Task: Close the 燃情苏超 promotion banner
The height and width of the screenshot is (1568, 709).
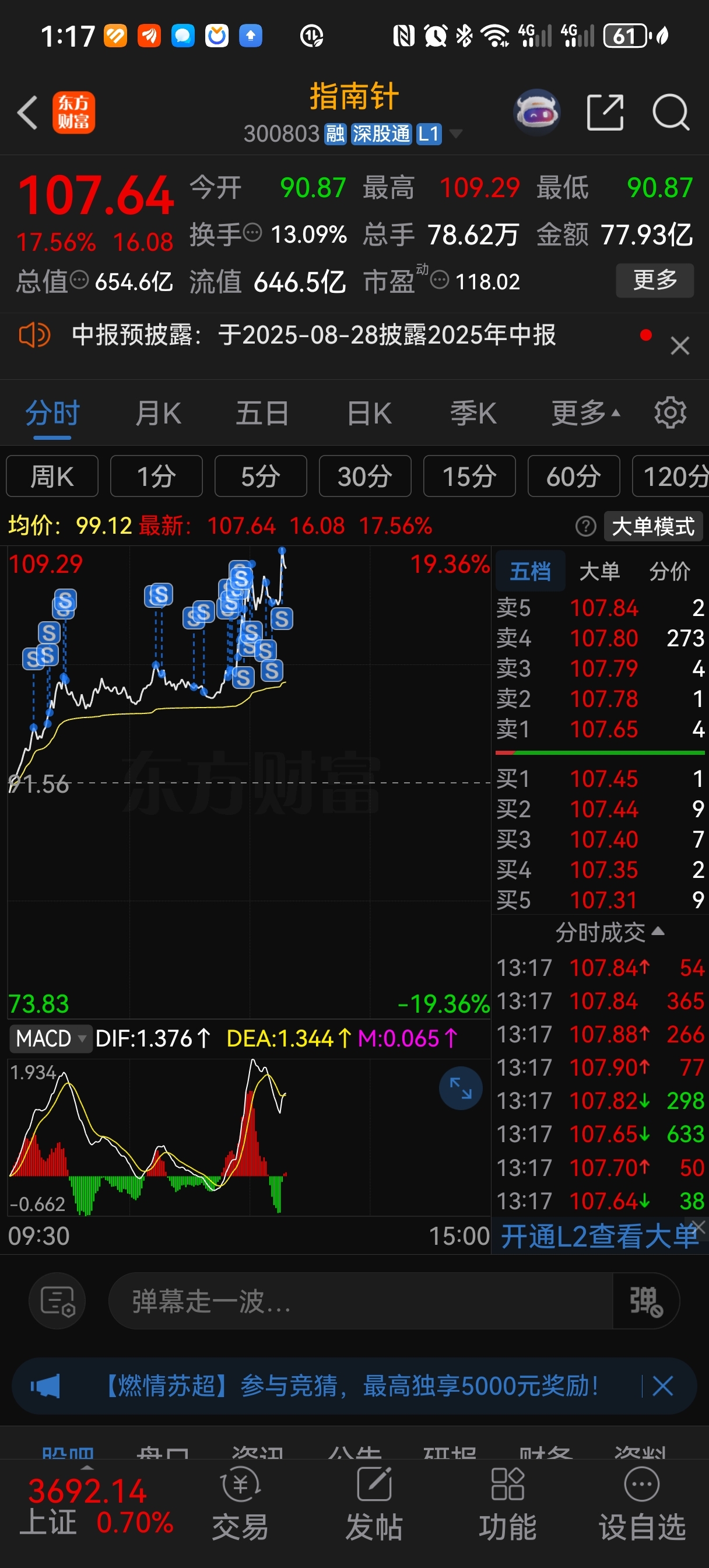Action: click(x=663, y=1386)
